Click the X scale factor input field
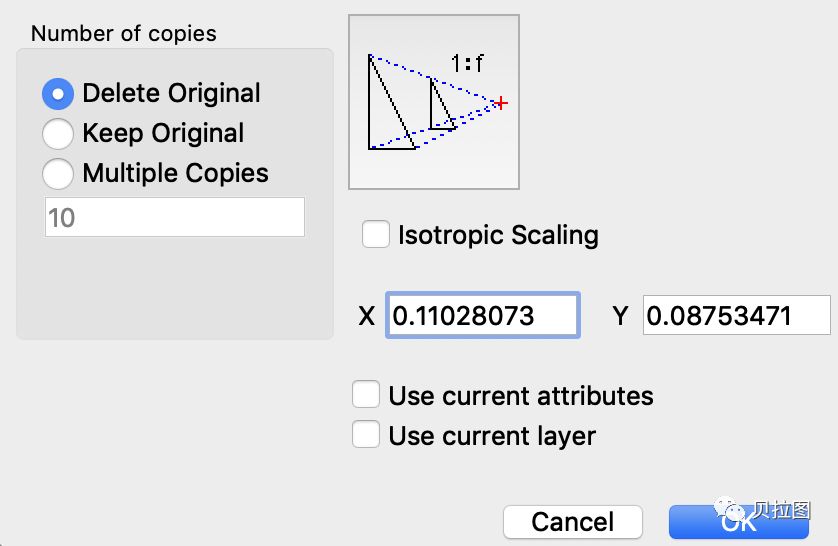Viewport: 838px width, 546px height. [x=483, y=315]
